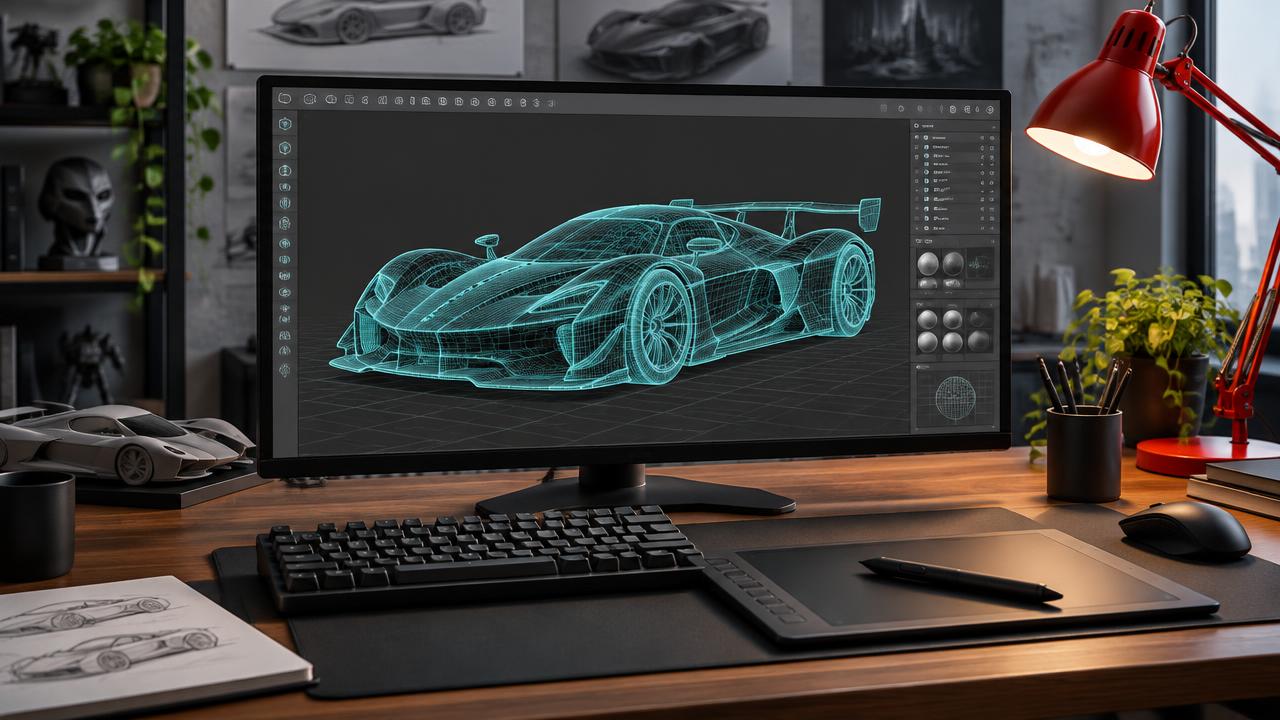Choose the bottom-right sphere in the lower material grid
1280x720 pixels.
pos(979,342)
